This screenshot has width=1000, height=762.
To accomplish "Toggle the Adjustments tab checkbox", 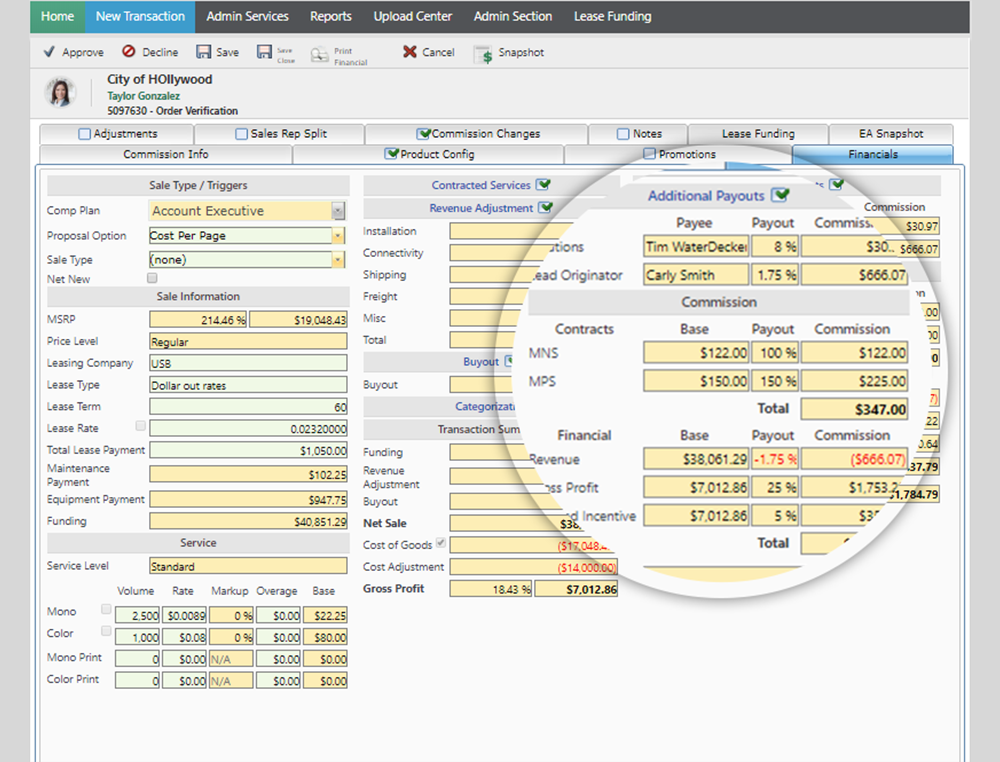I will pyautogui.click(x=84, y=134).
